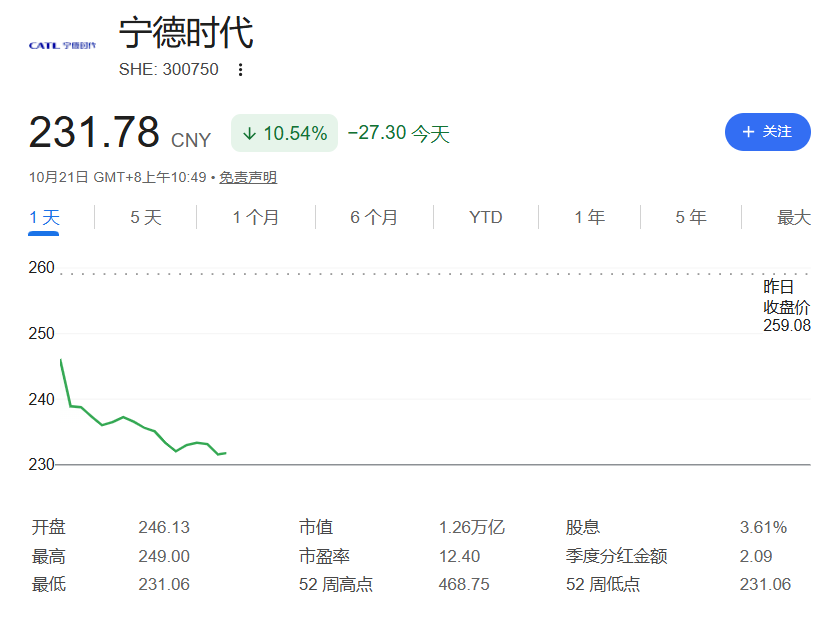The width and height of the screenshot is (831, 628).
Task: Click the 昨日收盘价 259.08 label
Action: tap(786, 306)
